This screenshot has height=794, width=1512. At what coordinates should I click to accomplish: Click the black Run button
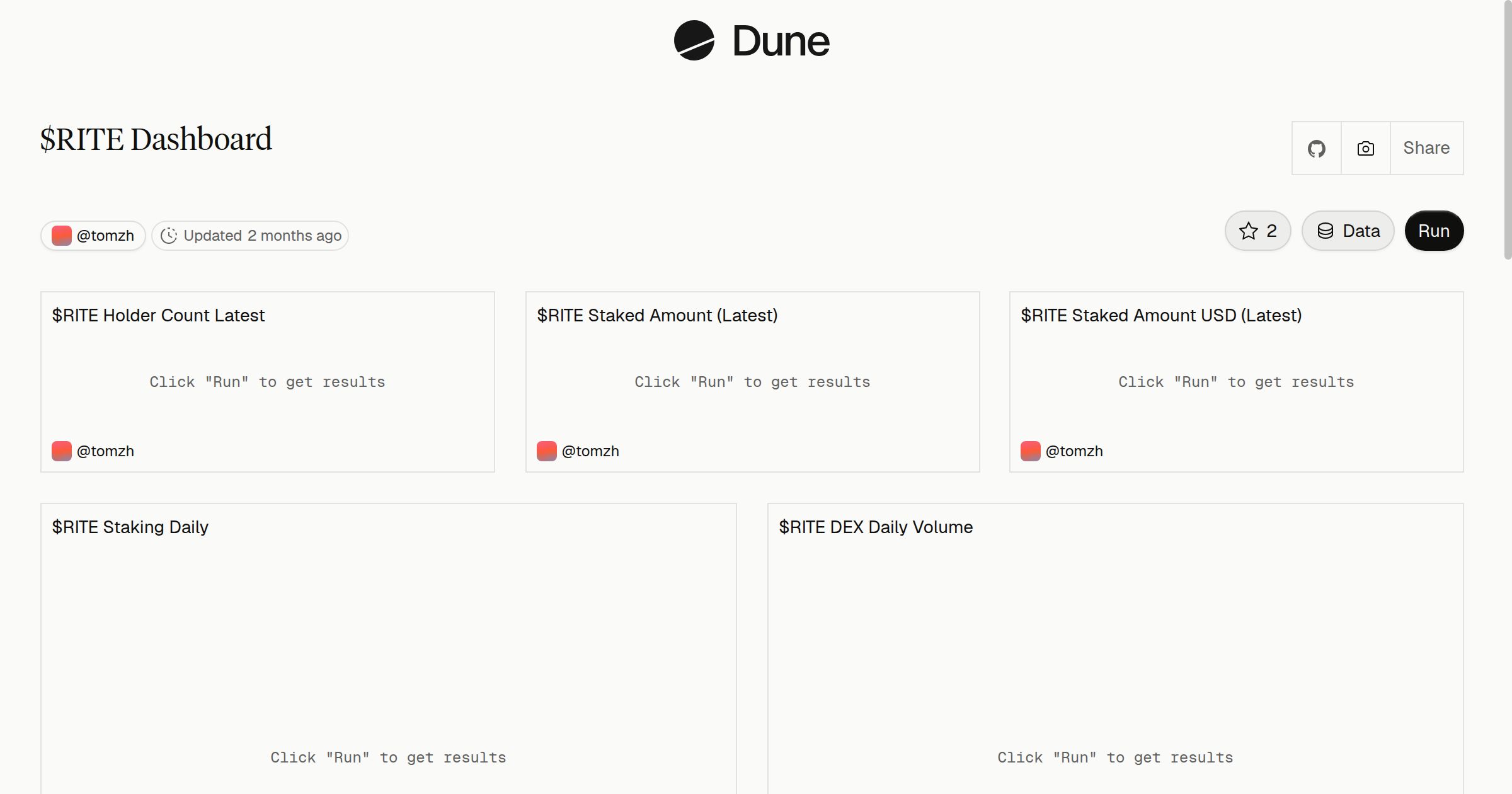tap(1434, 231)
